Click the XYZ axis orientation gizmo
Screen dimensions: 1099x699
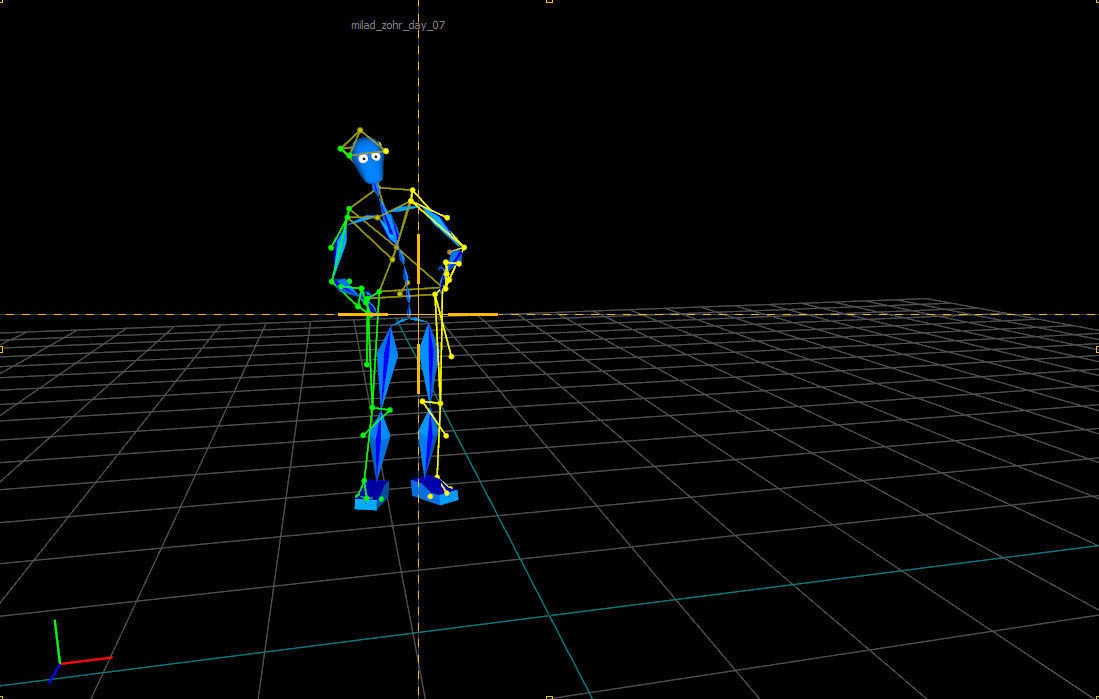[x=79, y=651]
